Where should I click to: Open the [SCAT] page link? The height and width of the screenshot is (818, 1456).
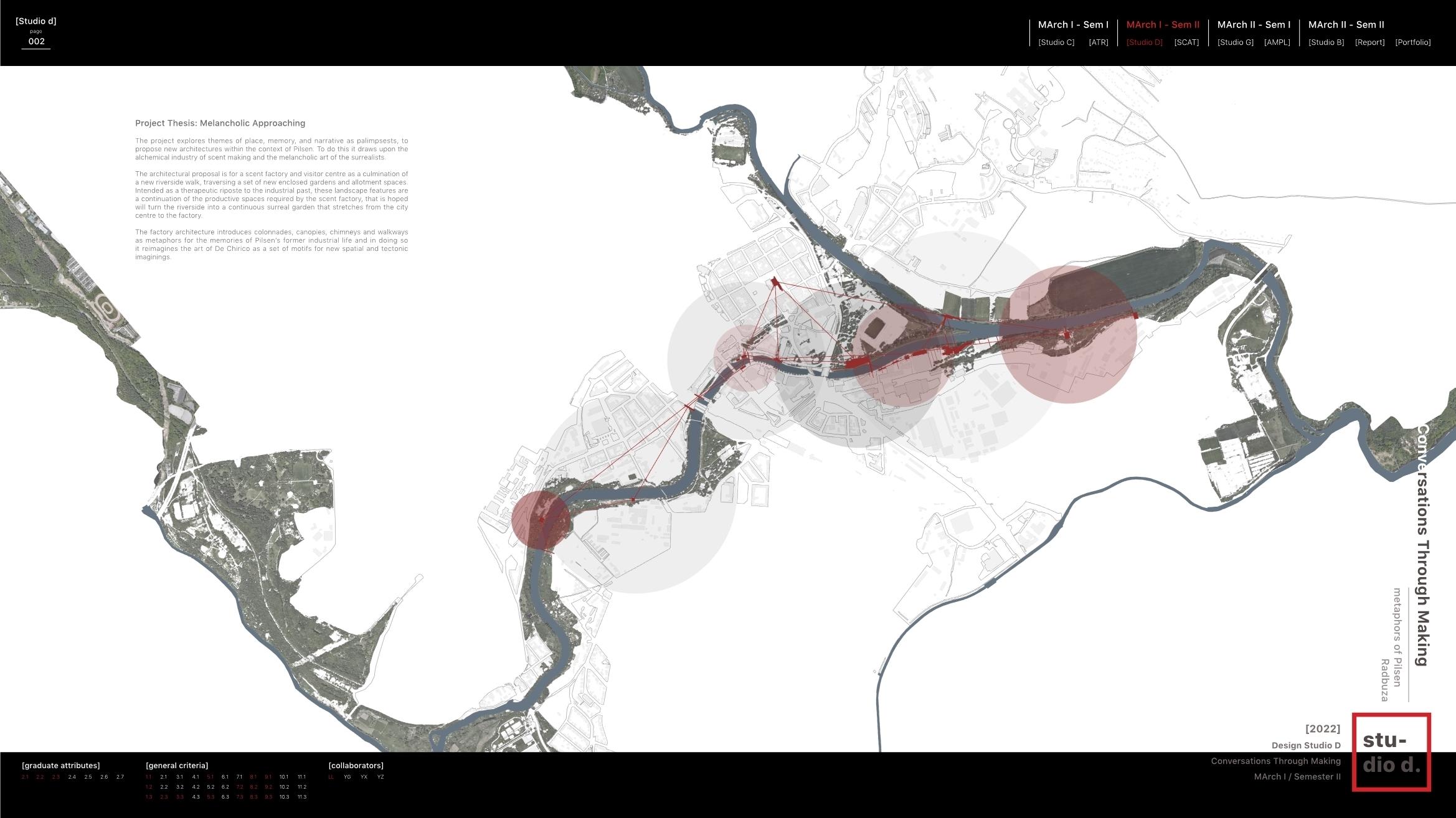[x=1186, y=42]
